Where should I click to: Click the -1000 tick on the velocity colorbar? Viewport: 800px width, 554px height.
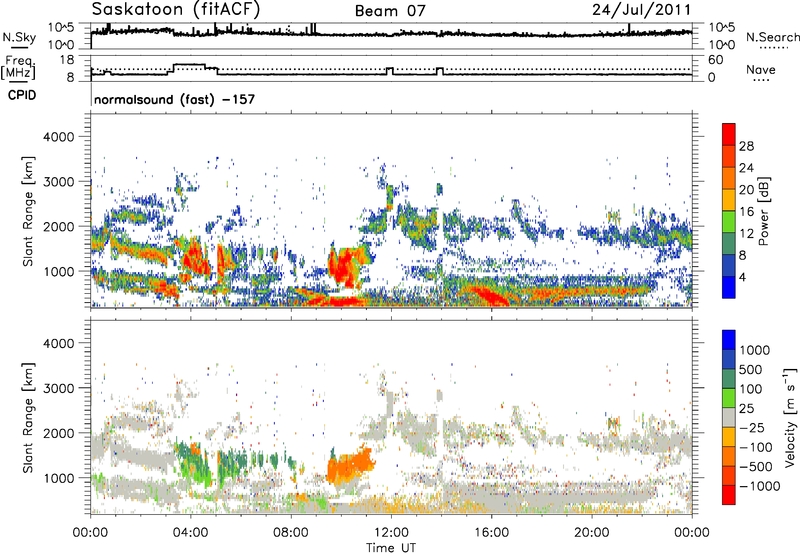759,486
